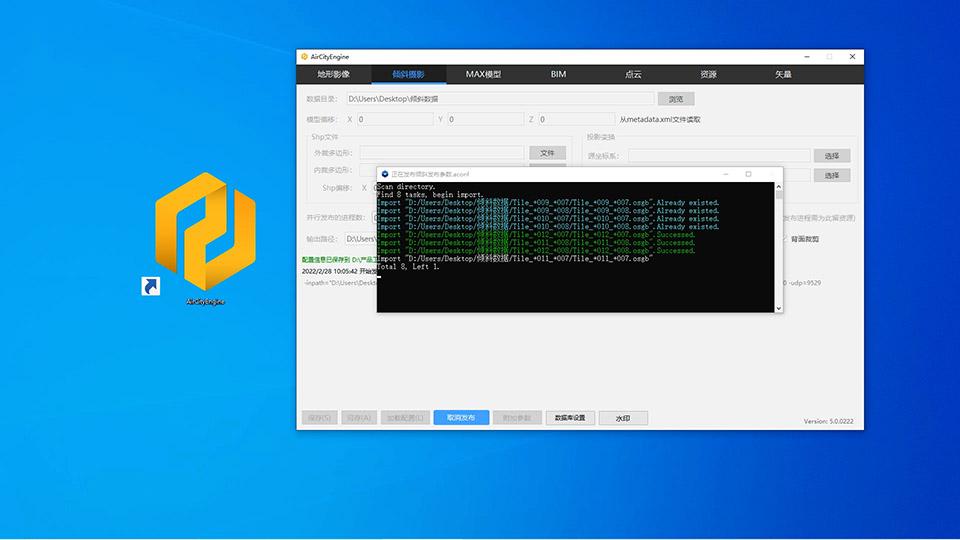The width and height of the screenshot is (960, 540).
Task: Click the model offset X input field
Action: (395, 119)
